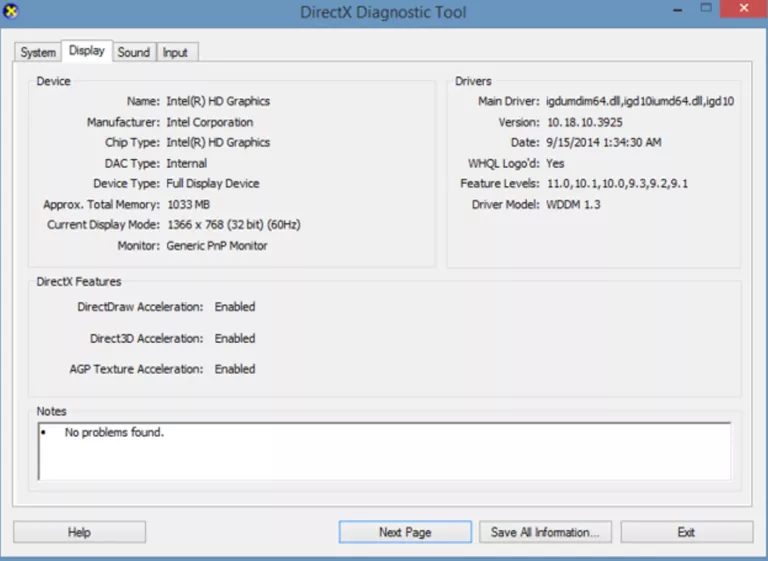Click the Exit button

pos(687,532)
